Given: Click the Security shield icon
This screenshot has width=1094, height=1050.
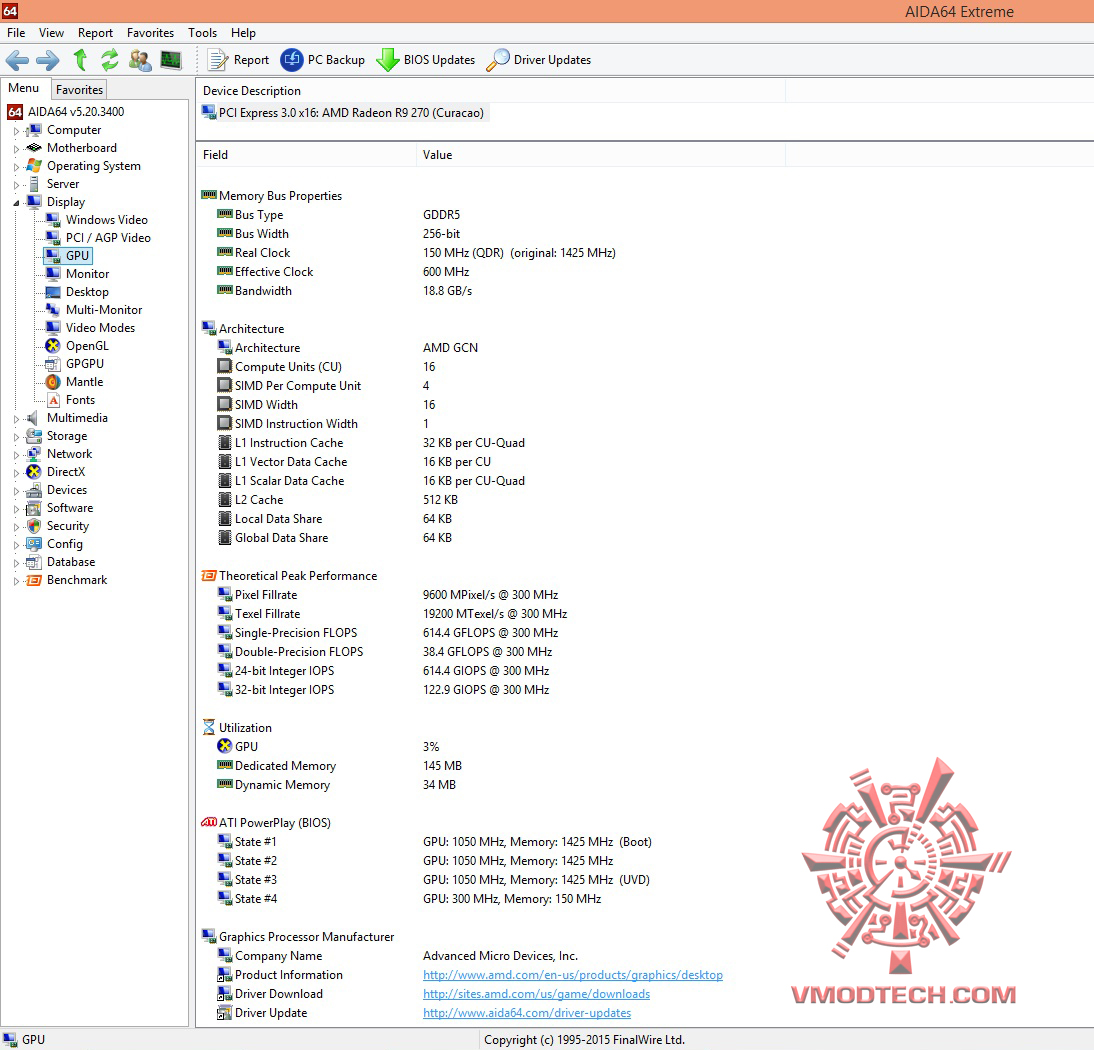Looking at the screenshot, I should point(33,527).
